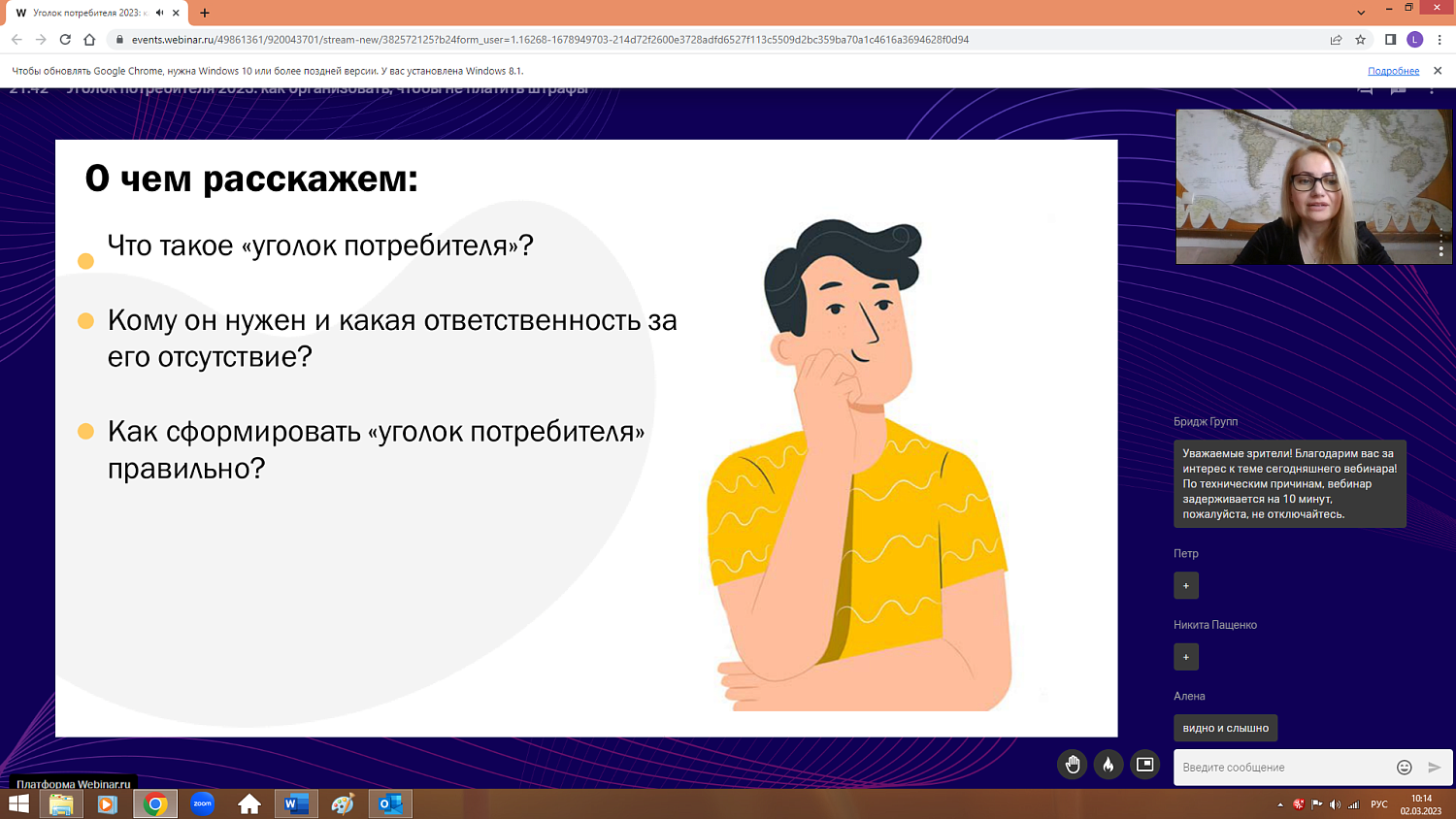This screenshot has height=819, width=1456.
Task: Click the plus button under Никита Пащенко
Action: coord(1185,657)
